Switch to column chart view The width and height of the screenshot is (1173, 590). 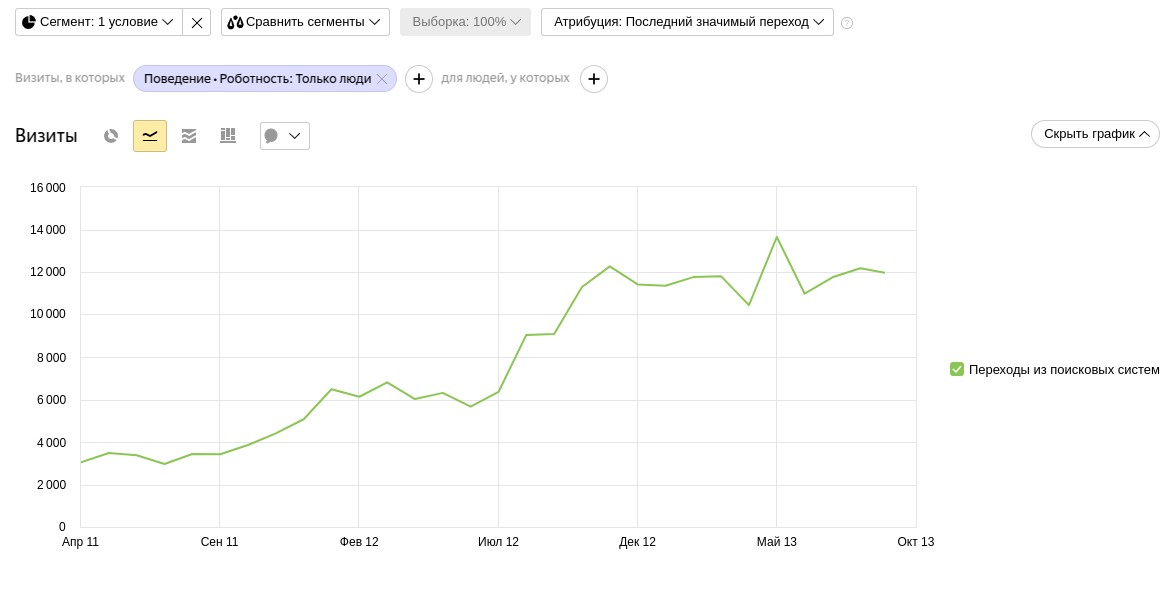(x=228, y=136)
